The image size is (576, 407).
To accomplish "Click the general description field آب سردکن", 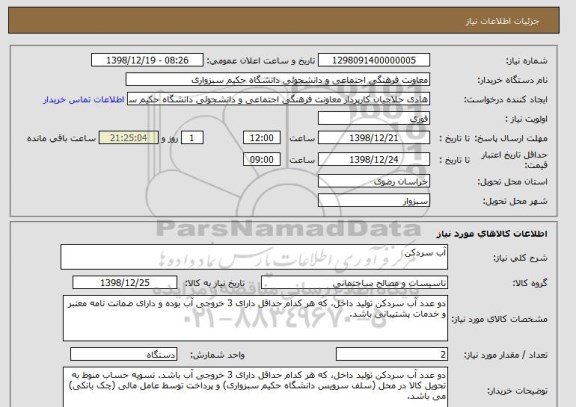I will coord(254,257).
